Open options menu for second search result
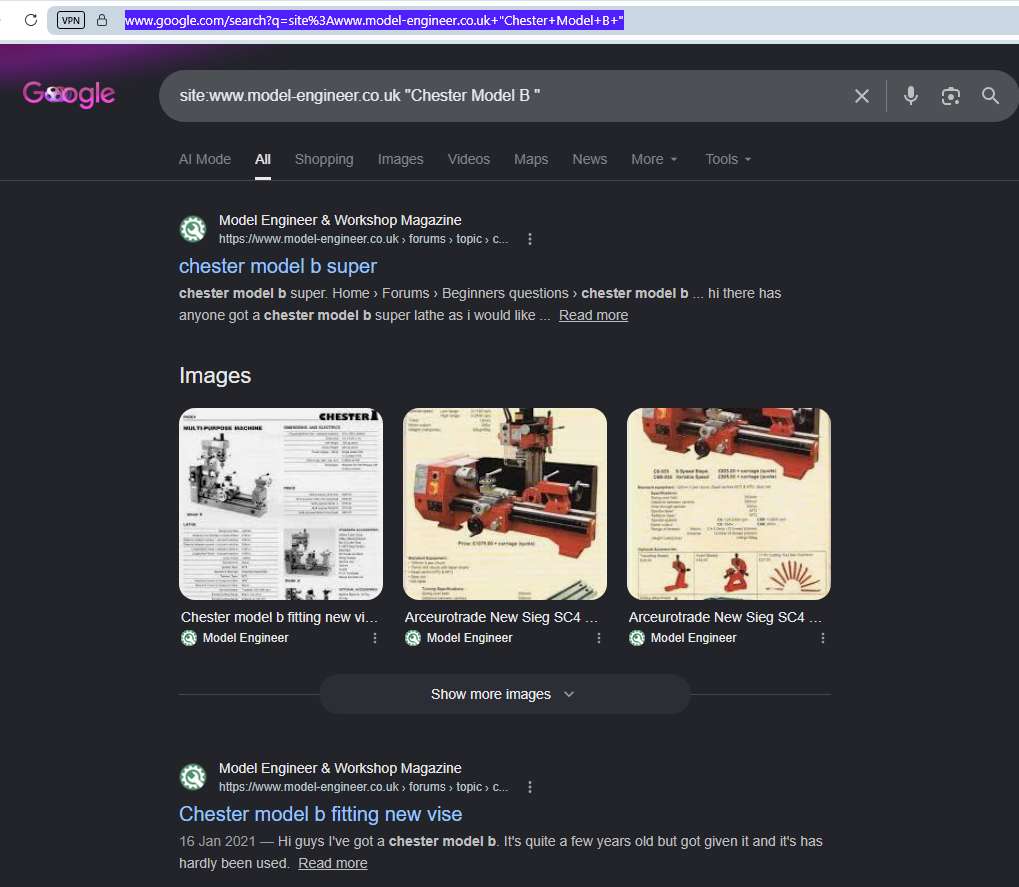Image resolution: width=1019 pixels, height=887 pixels. coord(530,787)
